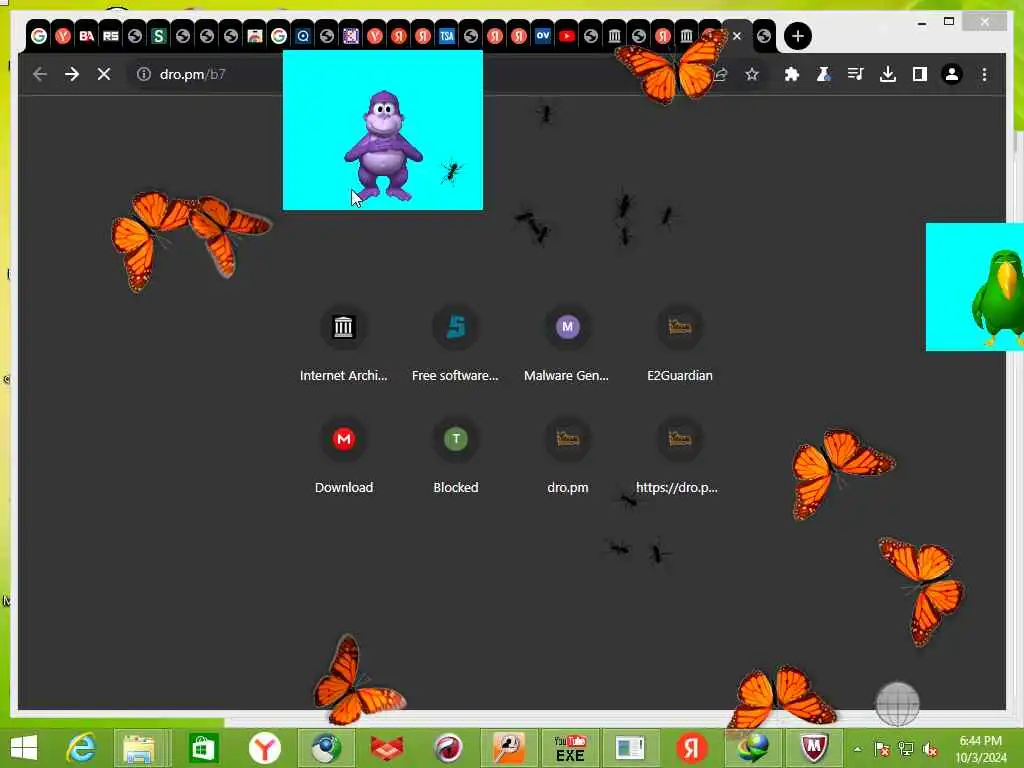1024x768 pixels.
Task: Switch to the TSA tab
Action: coord(447,36)
